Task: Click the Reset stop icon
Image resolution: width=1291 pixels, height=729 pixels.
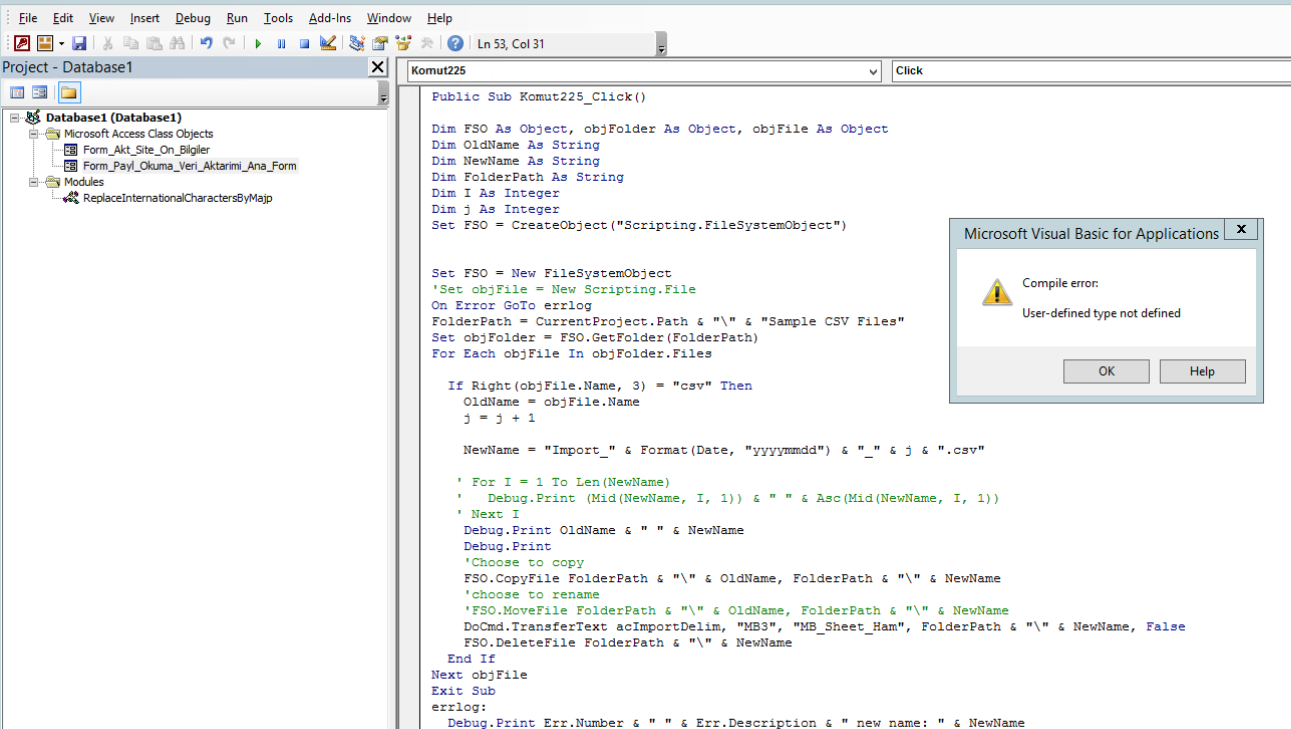Action: coord(304,43)
